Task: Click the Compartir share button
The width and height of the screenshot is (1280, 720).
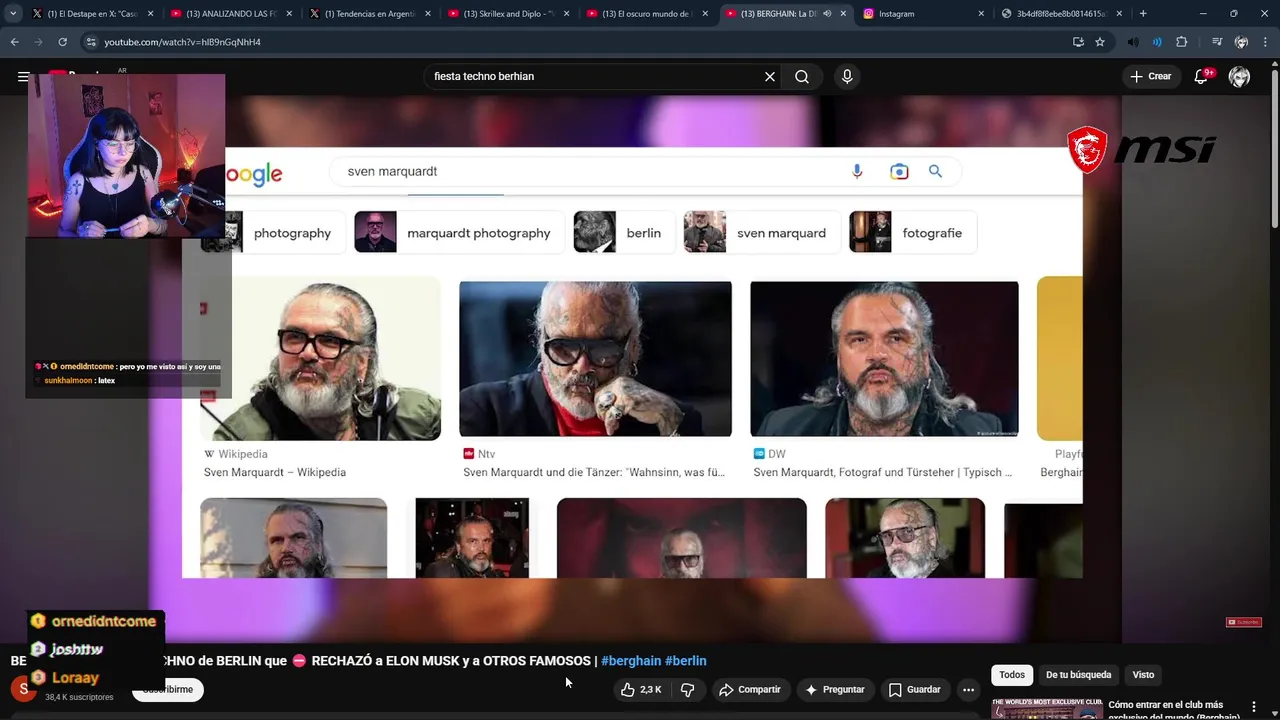Action: click(x=750, y=689)
